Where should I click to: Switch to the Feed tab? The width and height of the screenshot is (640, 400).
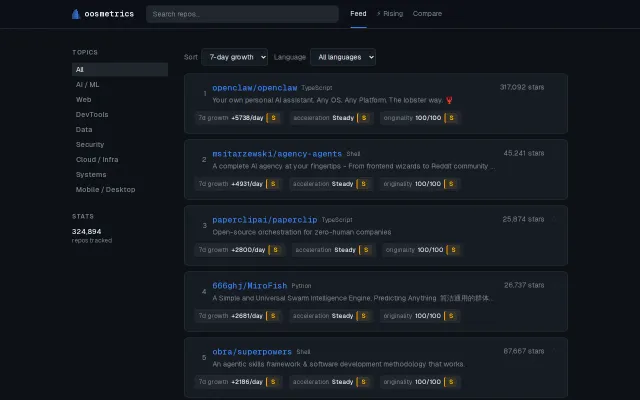pyautogui.click(x=358, y=14)
